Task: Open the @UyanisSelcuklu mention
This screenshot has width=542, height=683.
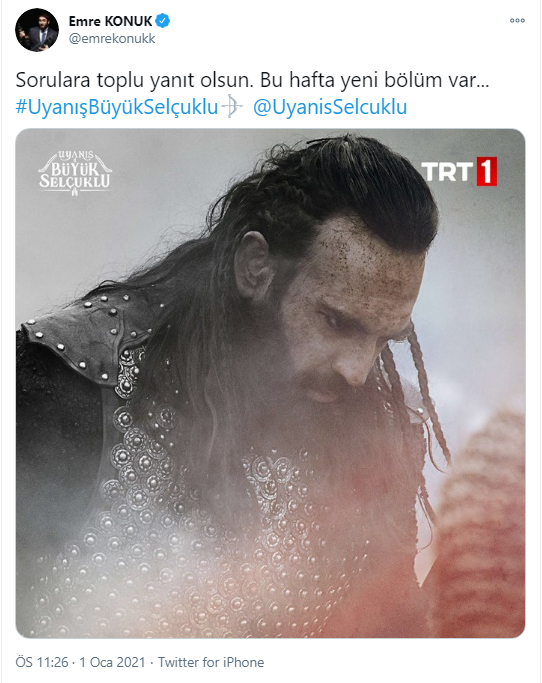Action: click(330, 107)
